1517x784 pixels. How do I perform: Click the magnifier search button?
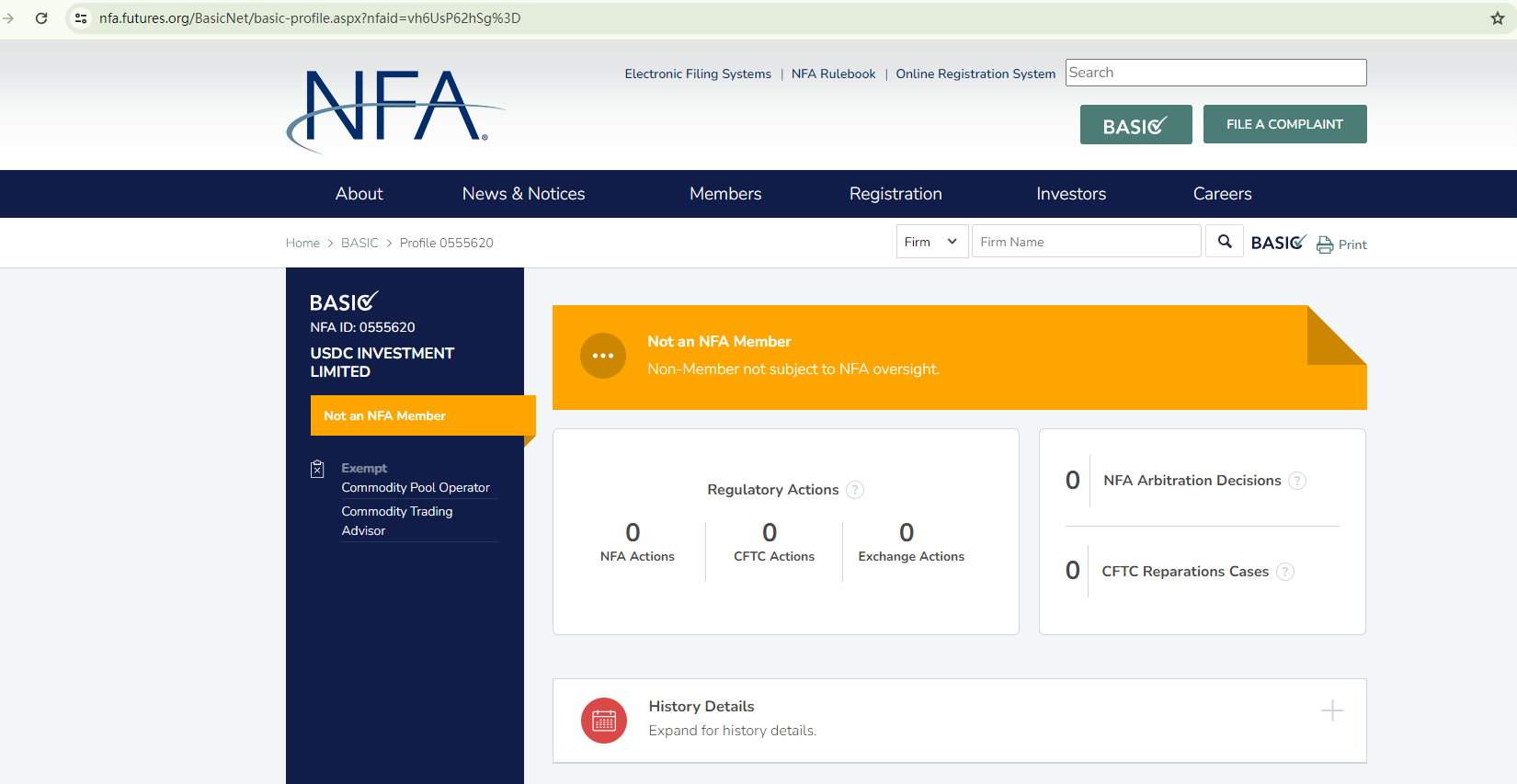tap(1225, 242)
